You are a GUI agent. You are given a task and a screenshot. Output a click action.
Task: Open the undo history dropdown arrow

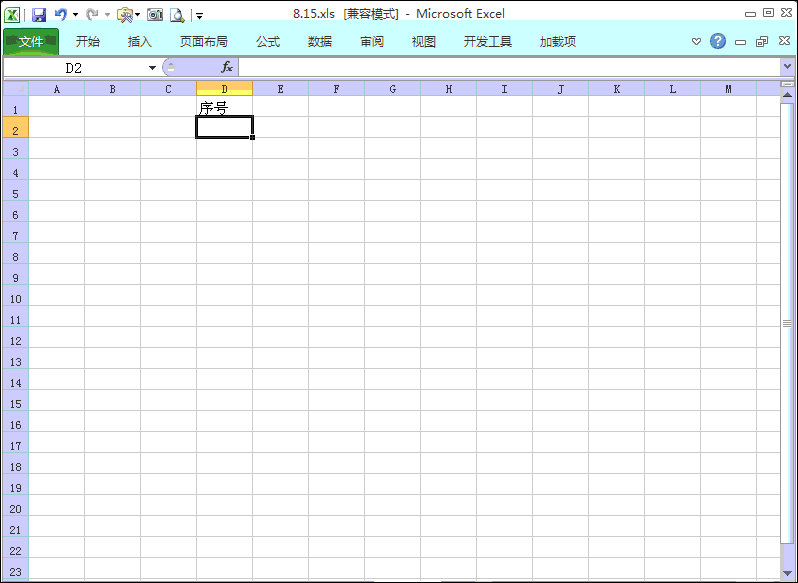tap(75, 15)
